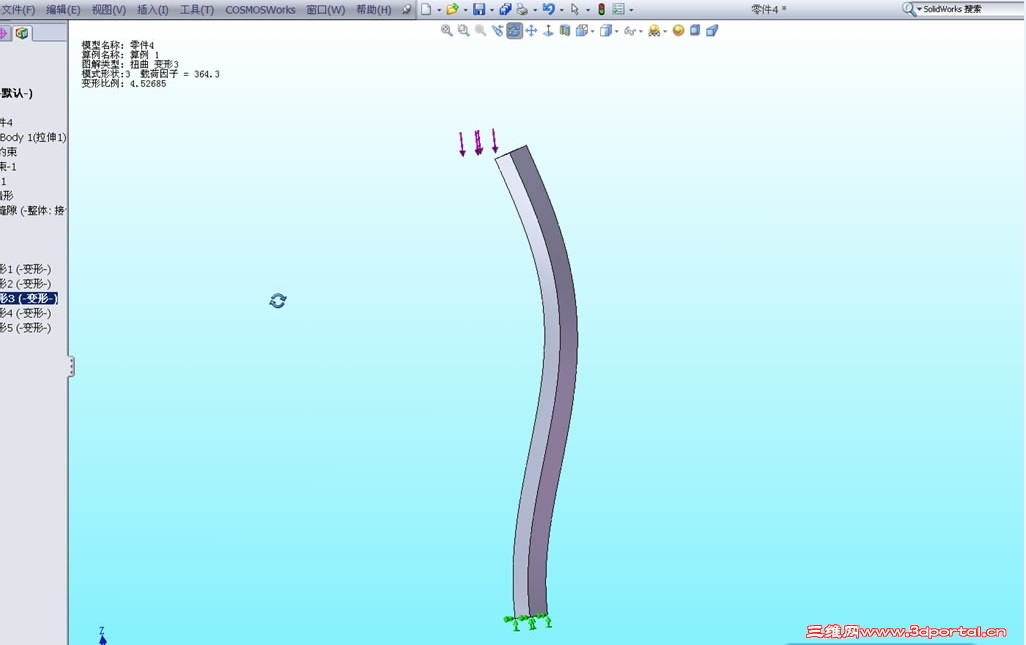Click the Undo icon
Image resolution: width=1026 pixels, height=645 pixels.
[x=549, y=9]
